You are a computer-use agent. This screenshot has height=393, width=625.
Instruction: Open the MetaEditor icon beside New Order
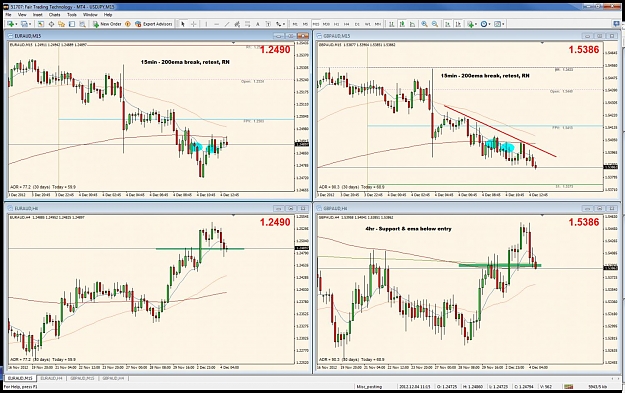point(128,24)
